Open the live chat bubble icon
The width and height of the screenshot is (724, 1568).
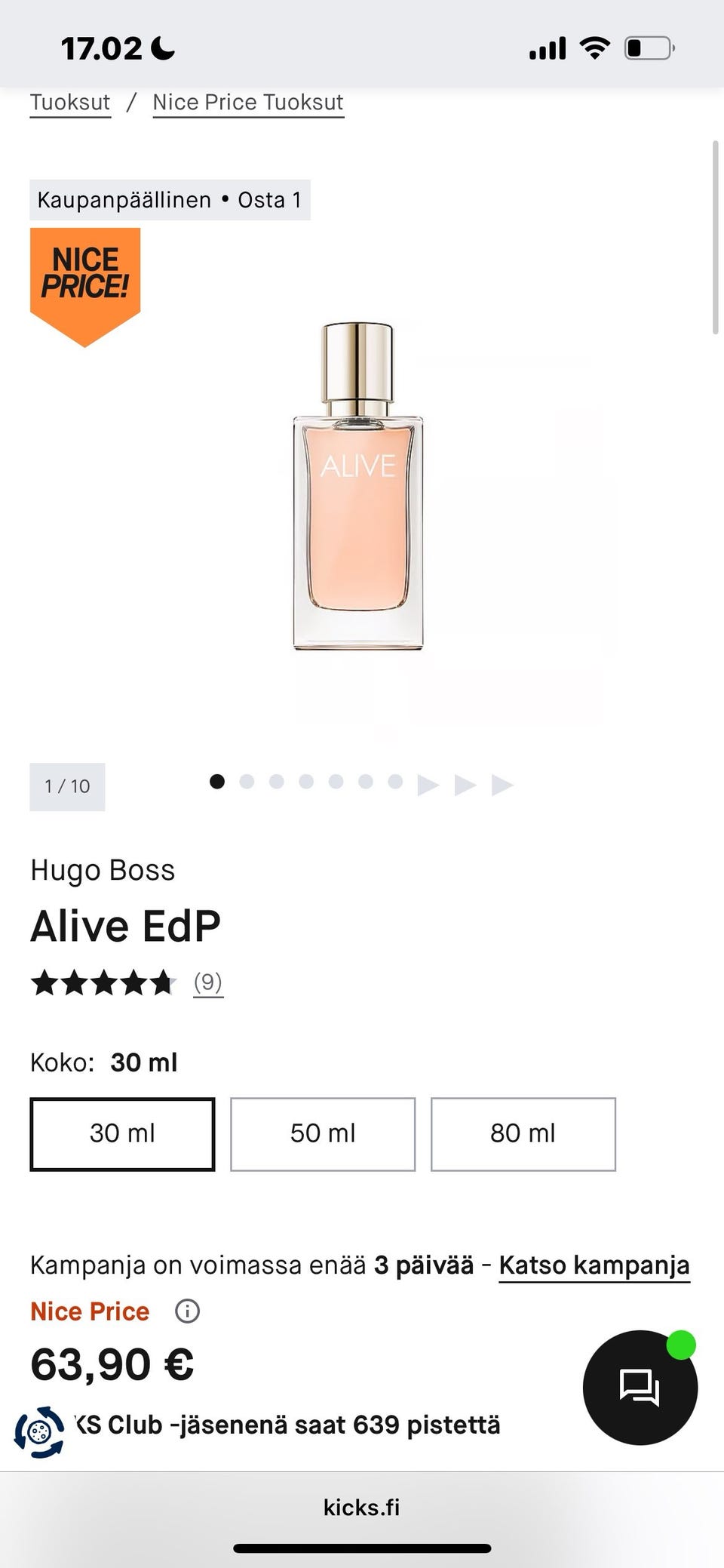coord(640,1387)
